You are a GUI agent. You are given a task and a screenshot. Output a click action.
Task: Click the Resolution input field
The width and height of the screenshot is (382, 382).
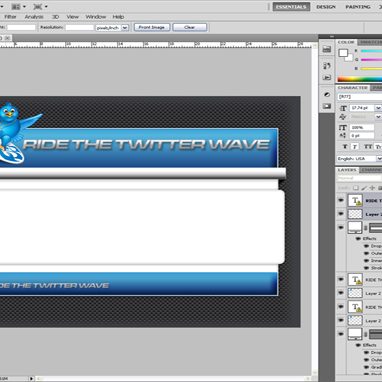tap(79, 28)
